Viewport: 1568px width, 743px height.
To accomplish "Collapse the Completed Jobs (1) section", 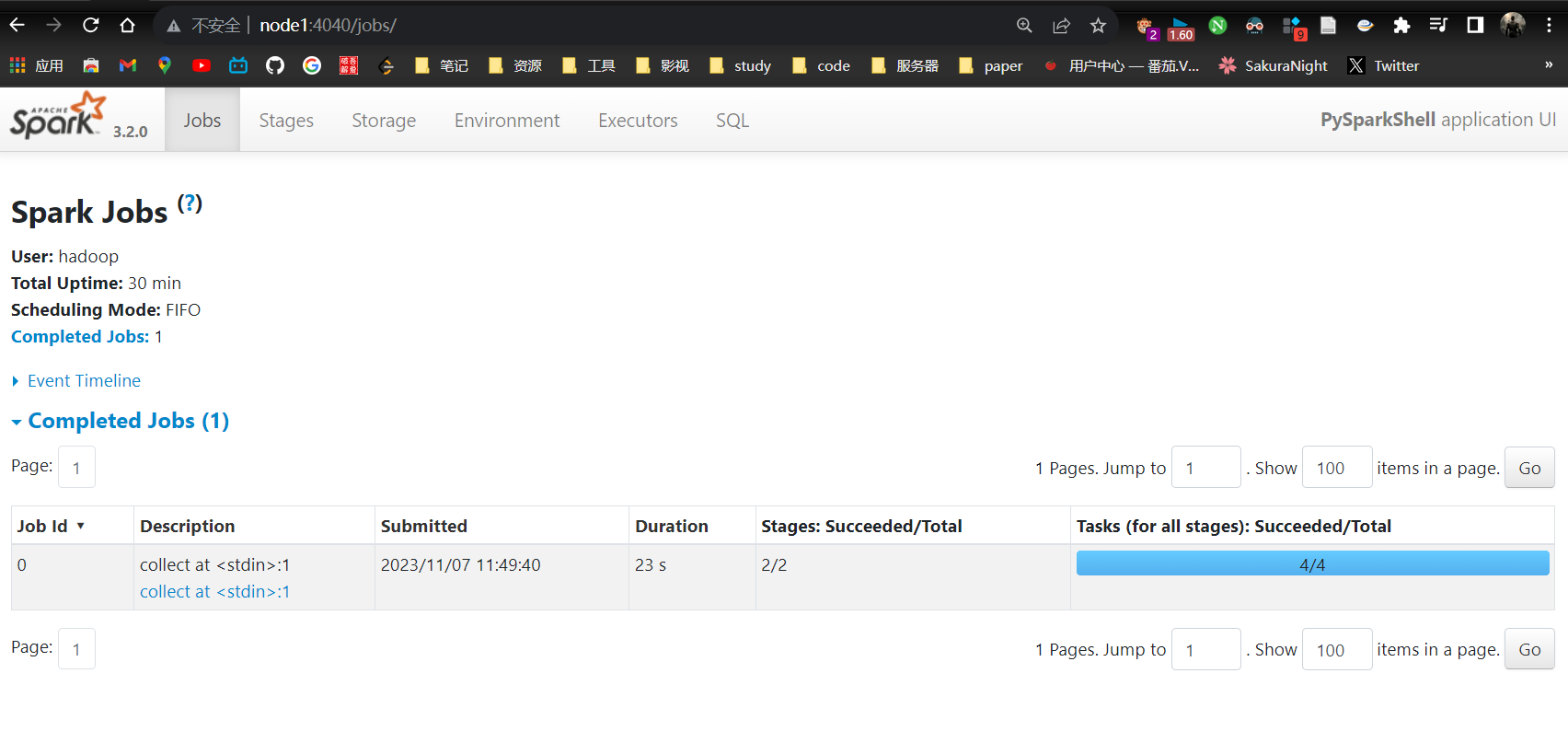I will (128, 421).
